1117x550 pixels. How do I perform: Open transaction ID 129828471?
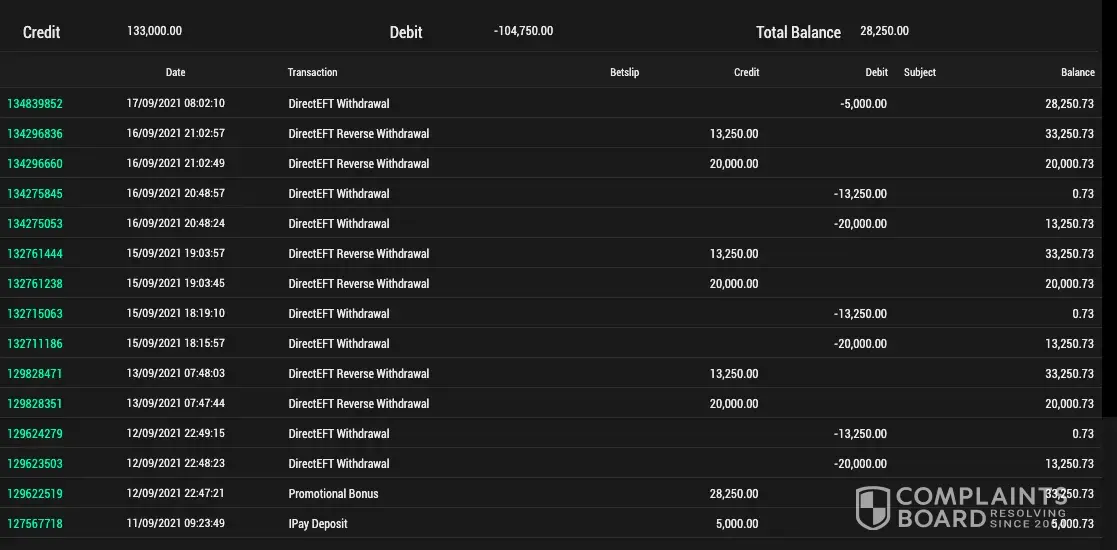(x=35, y=374)
